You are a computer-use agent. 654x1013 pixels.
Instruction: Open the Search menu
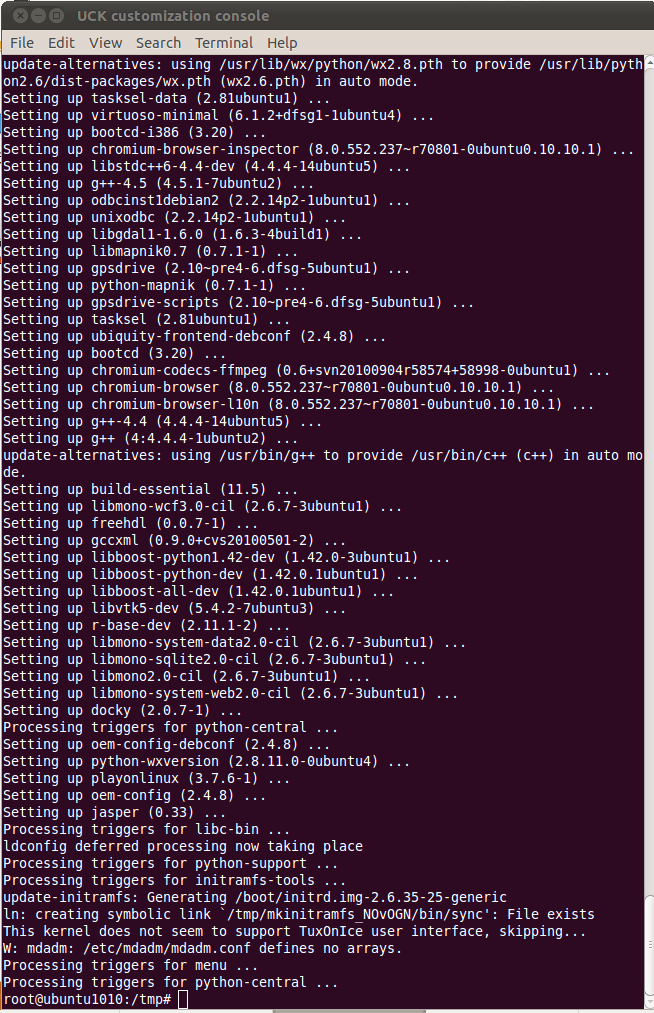[158, 43]
